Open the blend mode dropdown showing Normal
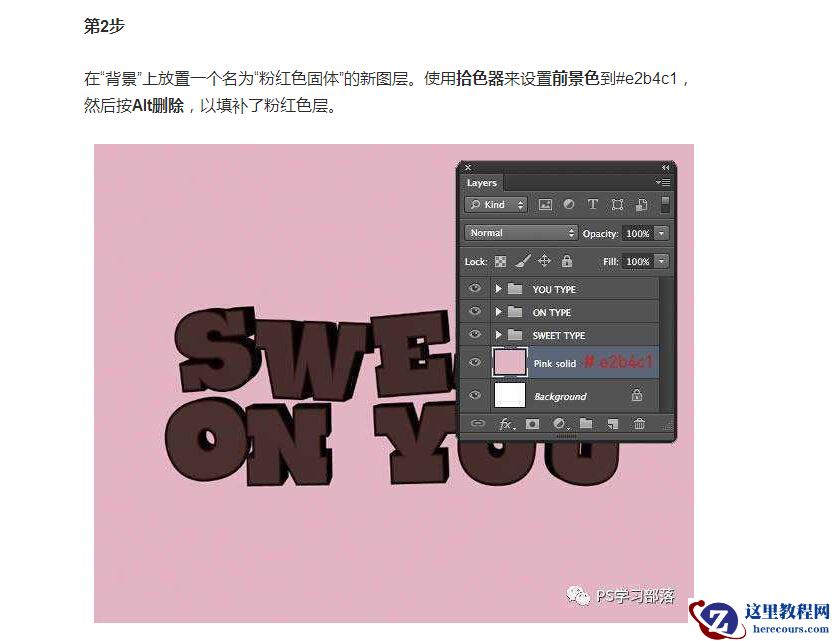This screenshot has height=641, width=835. [519, 232]
